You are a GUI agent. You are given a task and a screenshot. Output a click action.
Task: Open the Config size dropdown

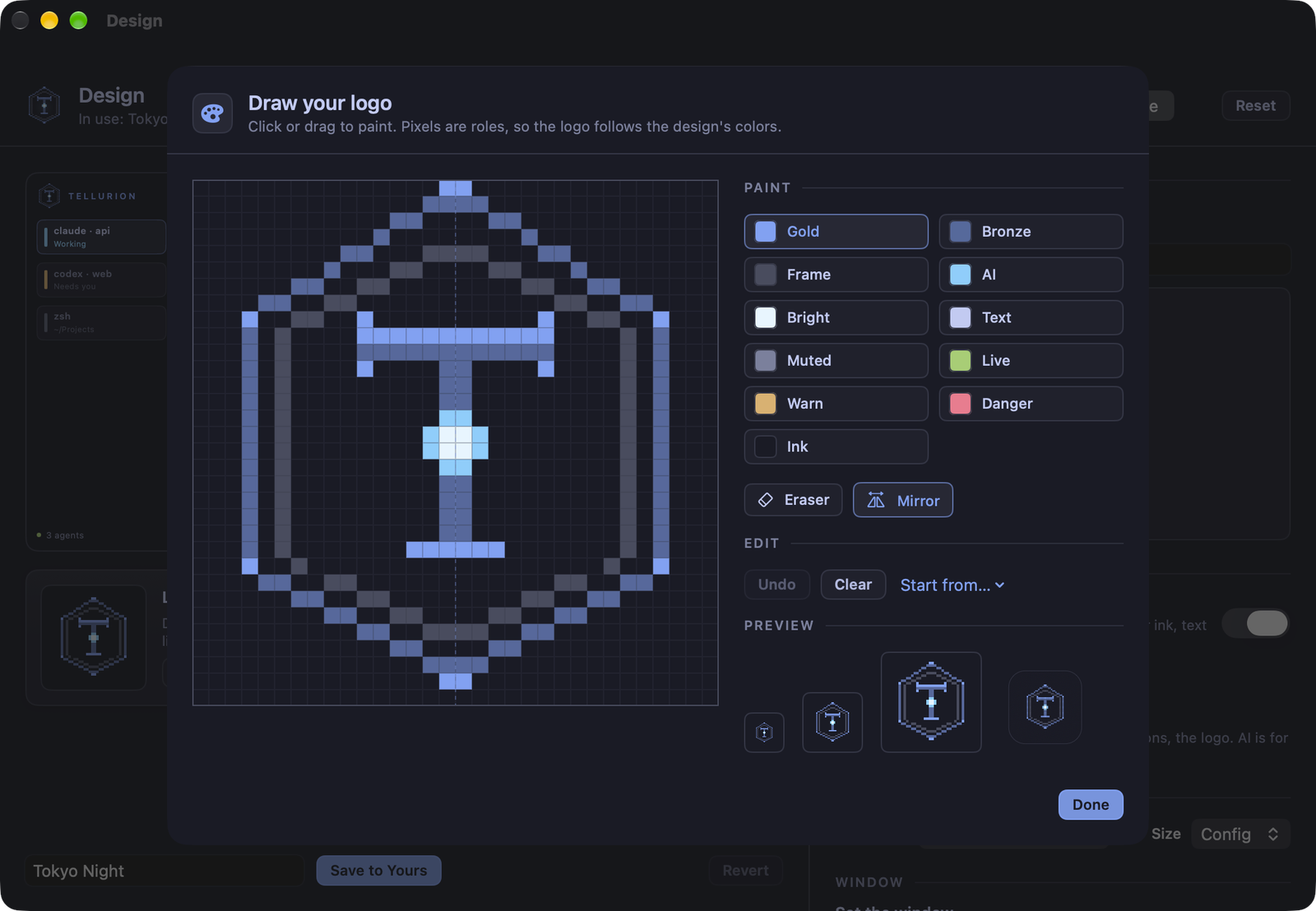click(x=1240, y=835)
